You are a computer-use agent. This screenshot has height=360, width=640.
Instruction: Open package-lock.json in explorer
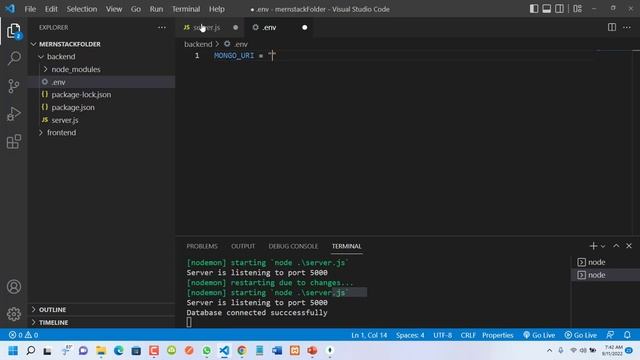point(102,95)
